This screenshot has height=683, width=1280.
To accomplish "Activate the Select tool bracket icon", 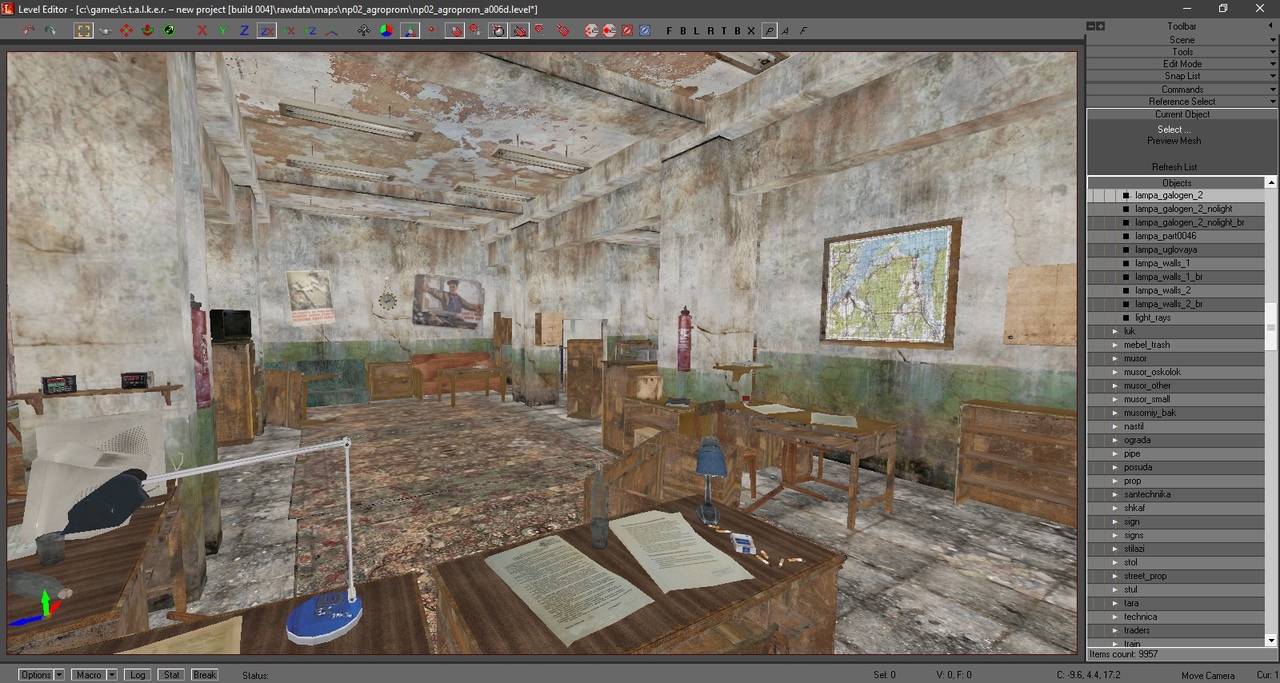I will pos(83,31).
